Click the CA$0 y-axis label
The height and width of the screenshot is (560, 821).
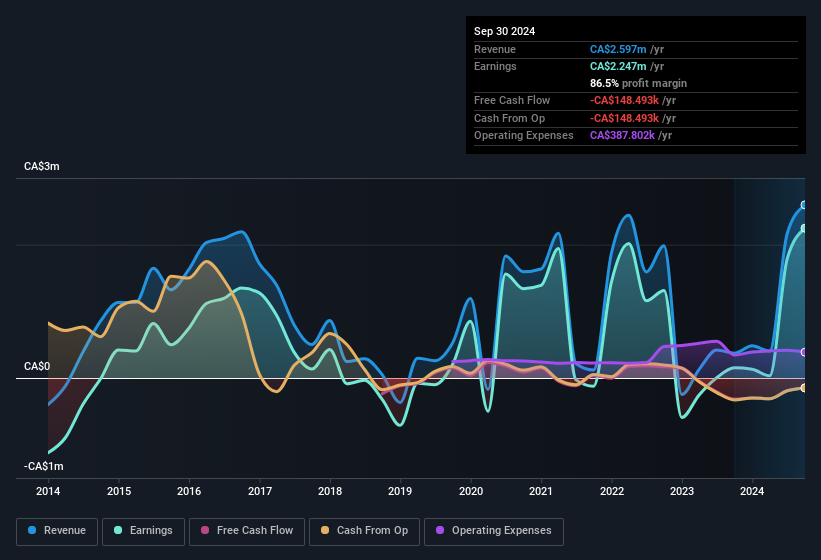click(37, 366)
